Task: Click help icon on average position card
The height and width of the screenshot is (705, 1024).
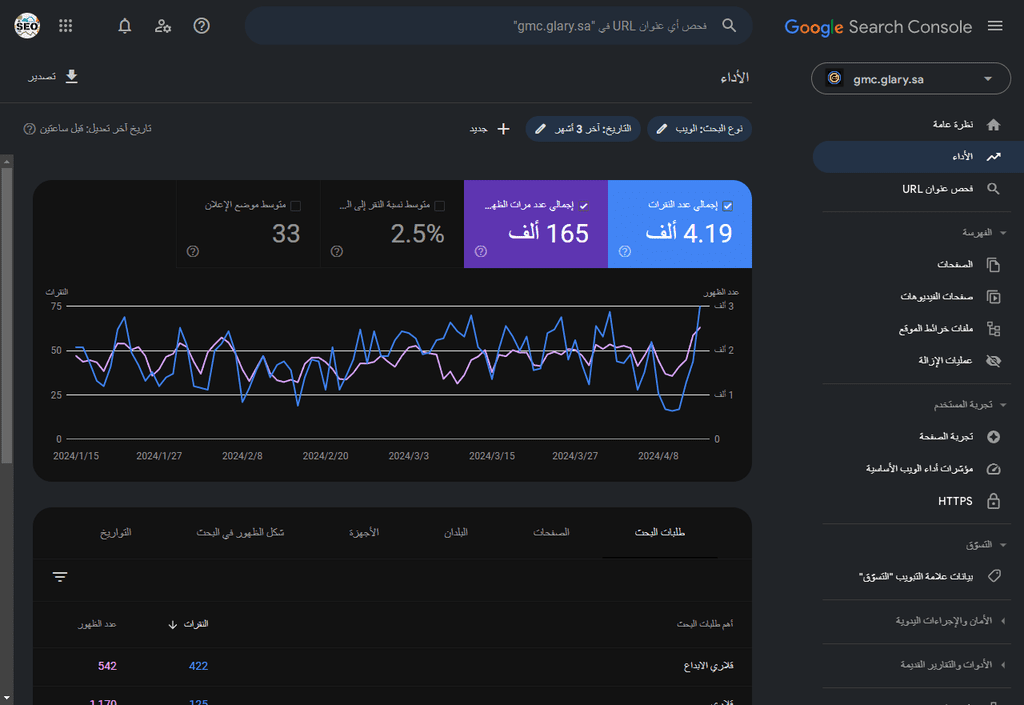Action: (193, 251)
